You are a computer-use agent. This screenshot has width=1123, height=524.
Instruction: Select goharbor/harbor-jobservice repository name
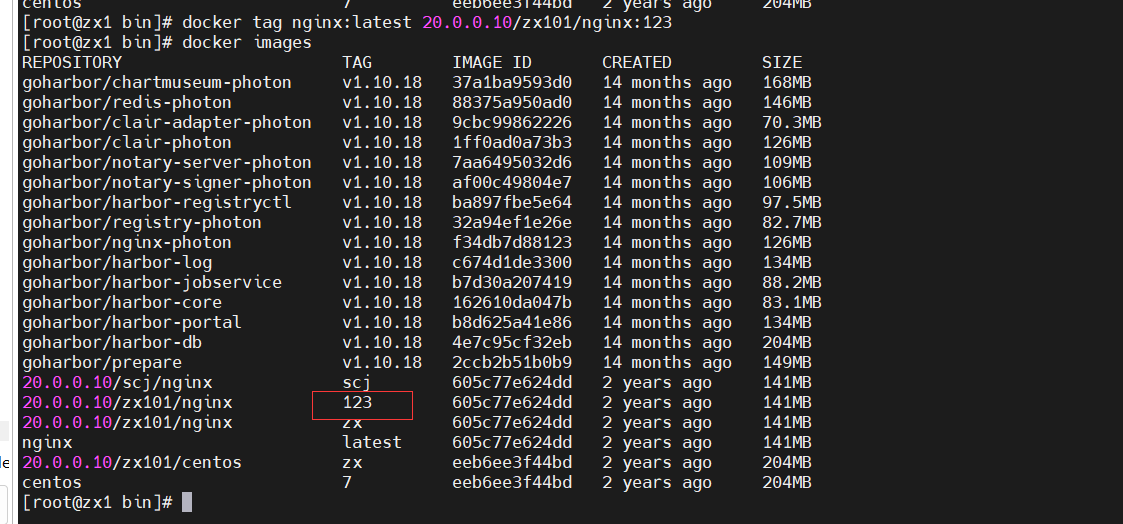click(x=152, y=283)
